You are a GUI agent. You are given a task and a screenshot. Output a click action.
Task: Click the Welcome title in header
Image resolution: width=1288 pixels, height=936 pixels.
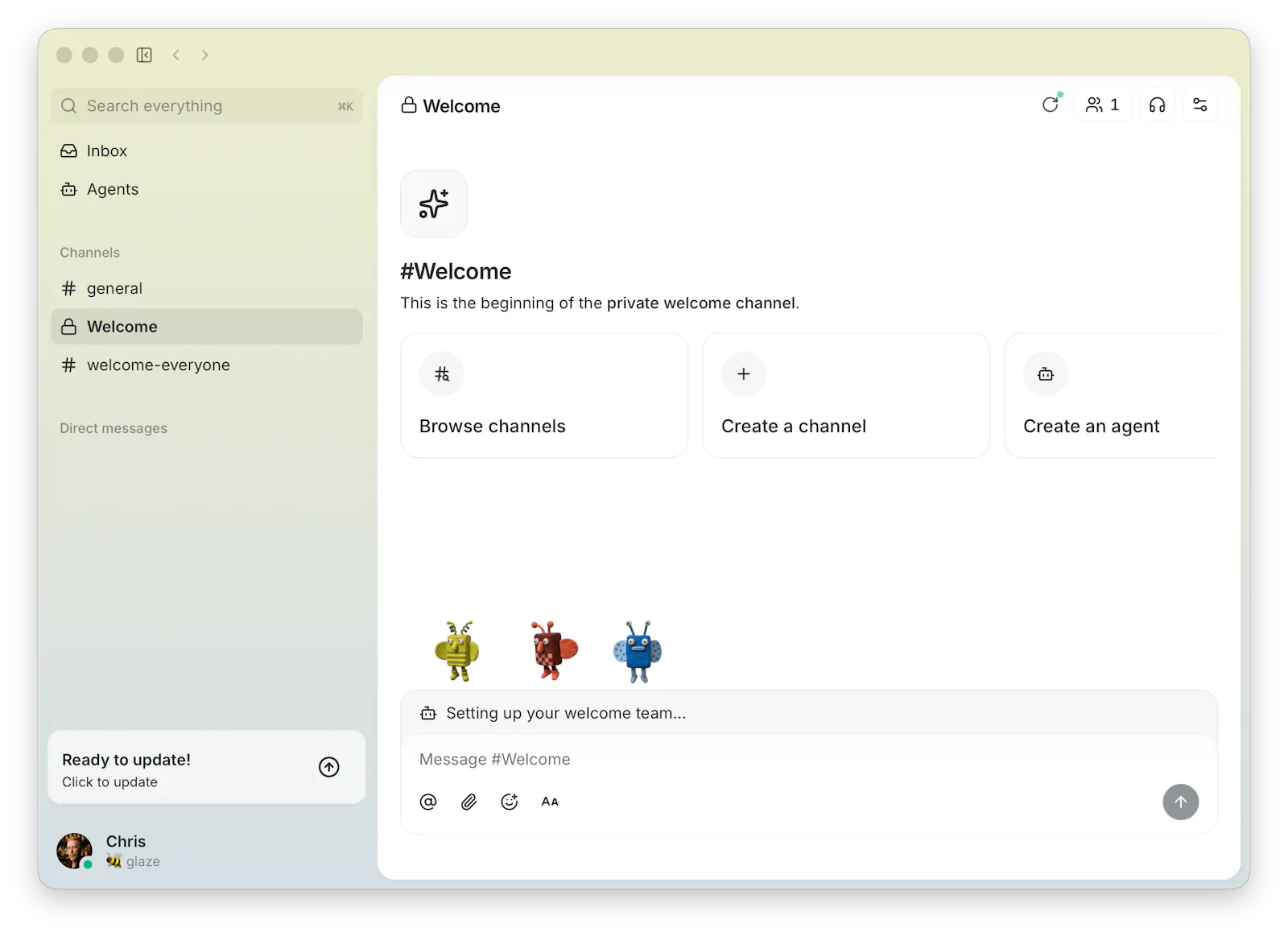[462, 106]
